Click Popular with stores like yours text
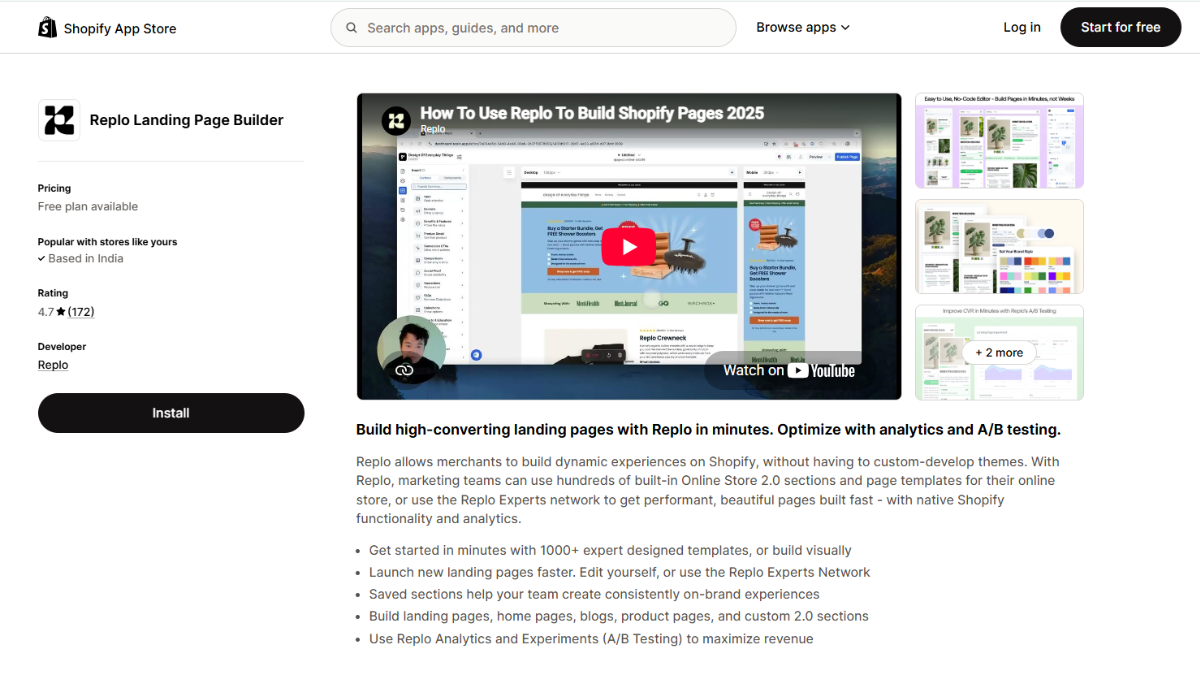Screen dimensions: 1200x675 (107, 242)
